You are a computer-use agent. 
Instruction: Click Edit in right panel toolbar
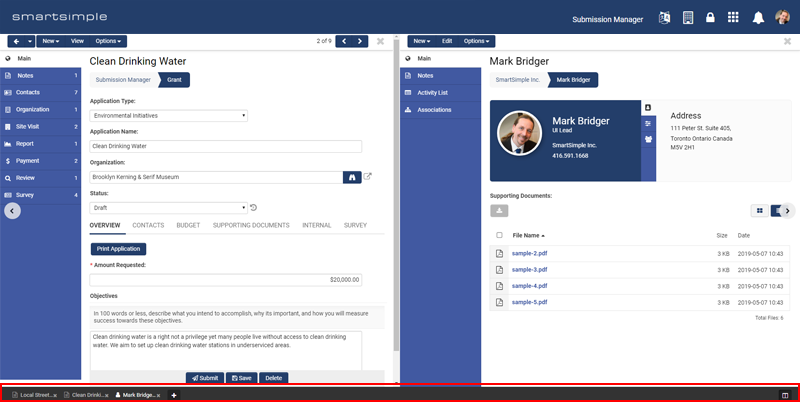pos(447,41)
